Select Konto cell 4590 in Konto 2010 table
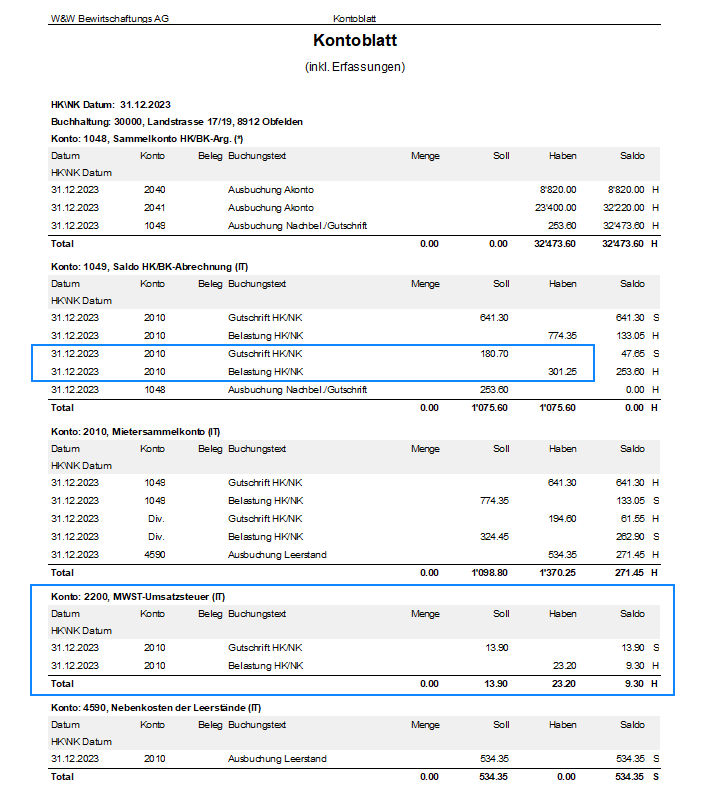 155,555
